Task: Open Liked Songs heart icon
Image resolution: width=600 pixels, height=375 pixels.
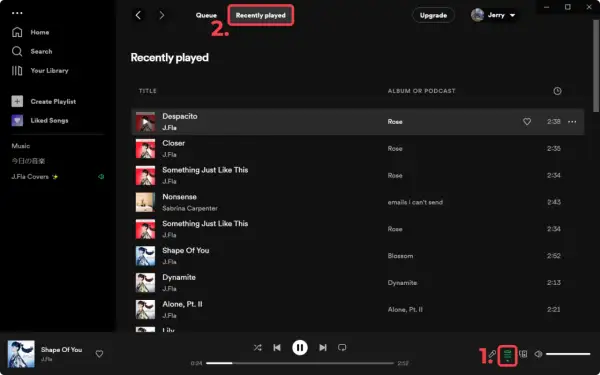Action: [17, 121]
